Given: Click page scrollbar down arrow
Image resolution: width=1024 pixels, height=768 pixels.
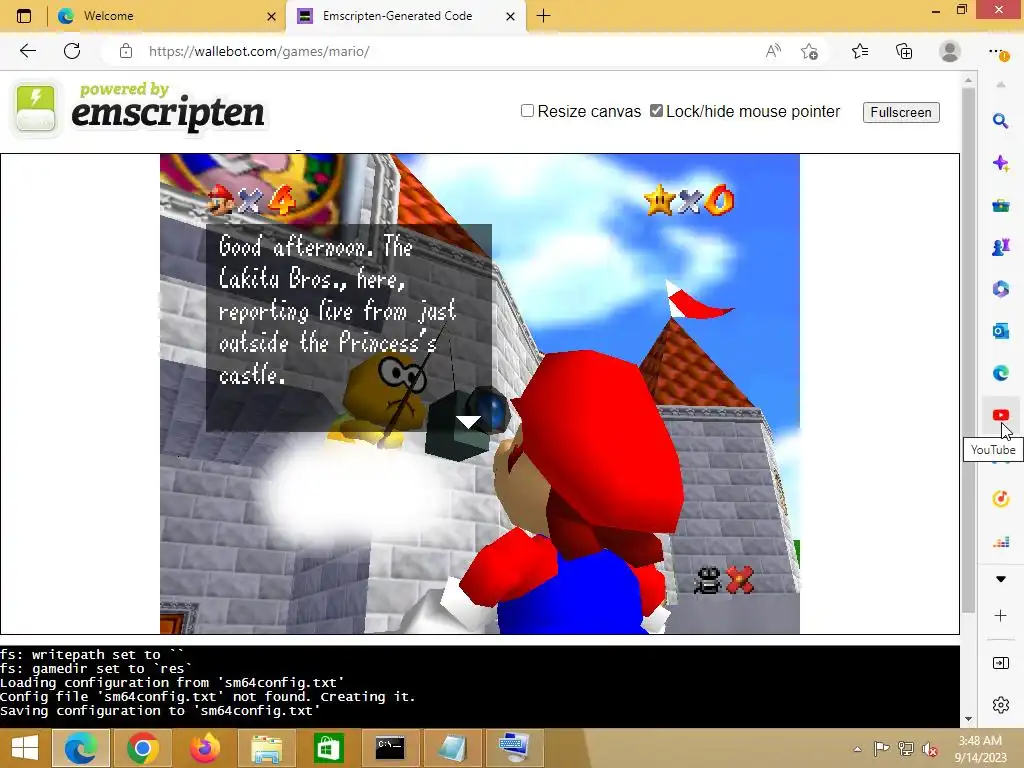Looking at the screenshot, I should pos(968,718).
